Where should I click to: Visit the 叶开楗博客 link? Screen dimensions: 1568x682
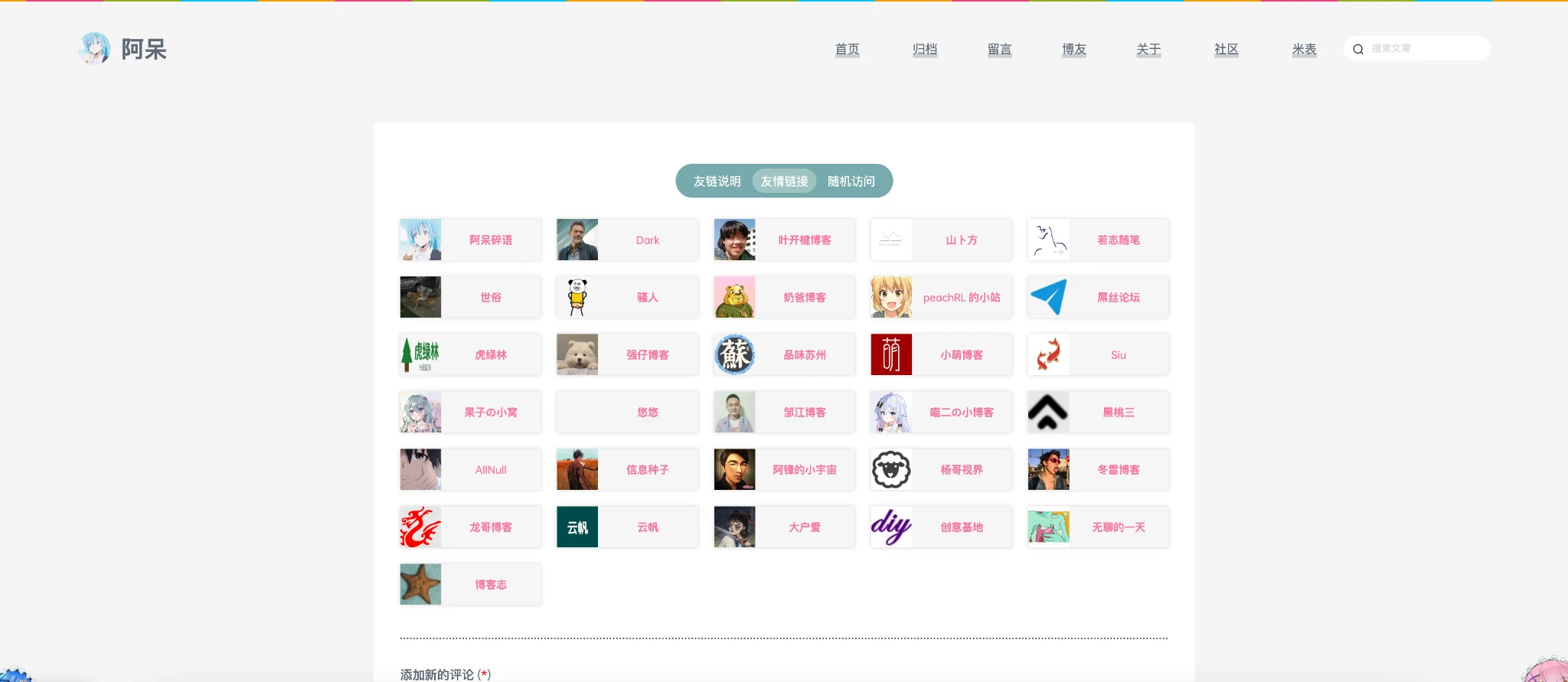(x=804, y=240)
